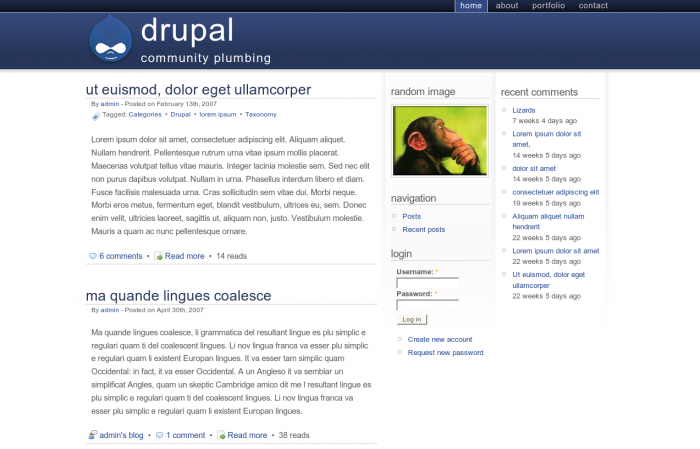Go to the portfolio page

pos(548,6)
